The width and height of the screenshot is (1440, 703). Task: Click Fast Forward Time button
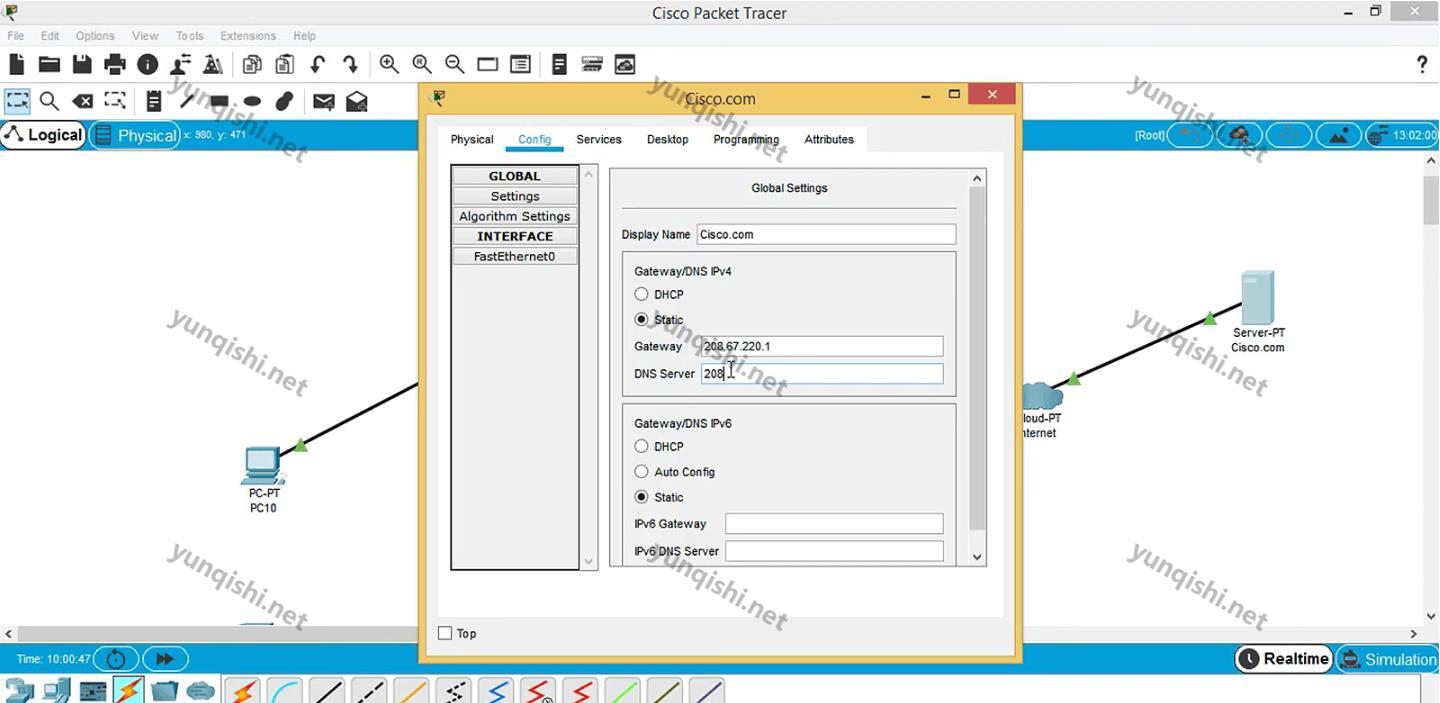[165, 659]
